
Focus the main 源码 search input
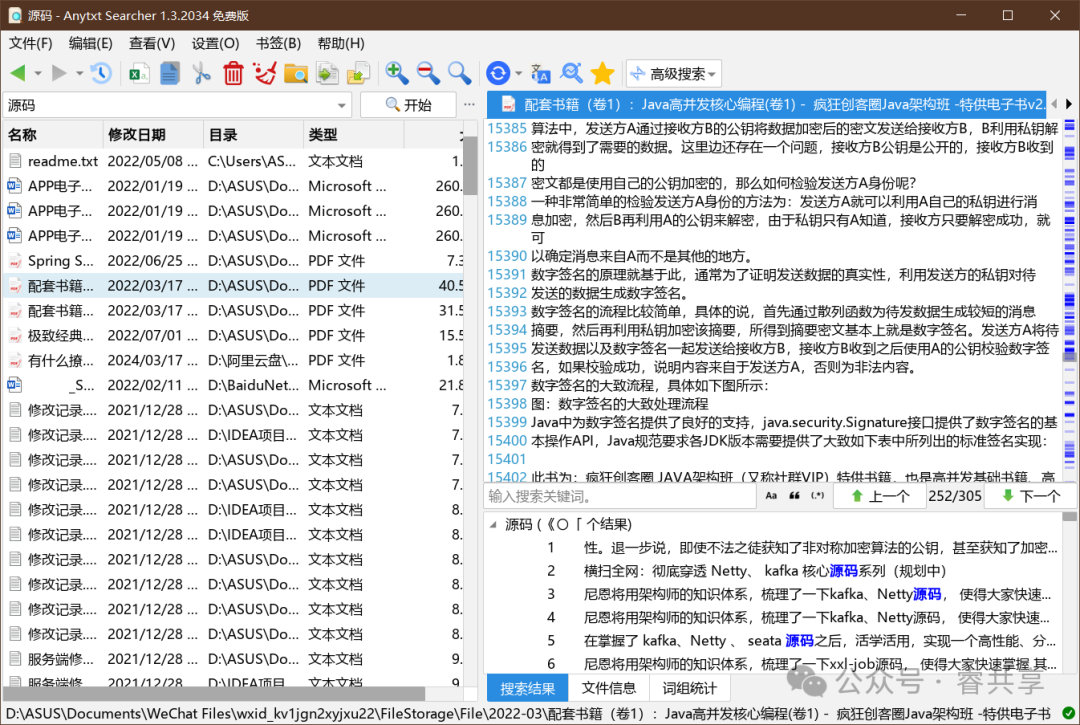[x=169, y=105]
